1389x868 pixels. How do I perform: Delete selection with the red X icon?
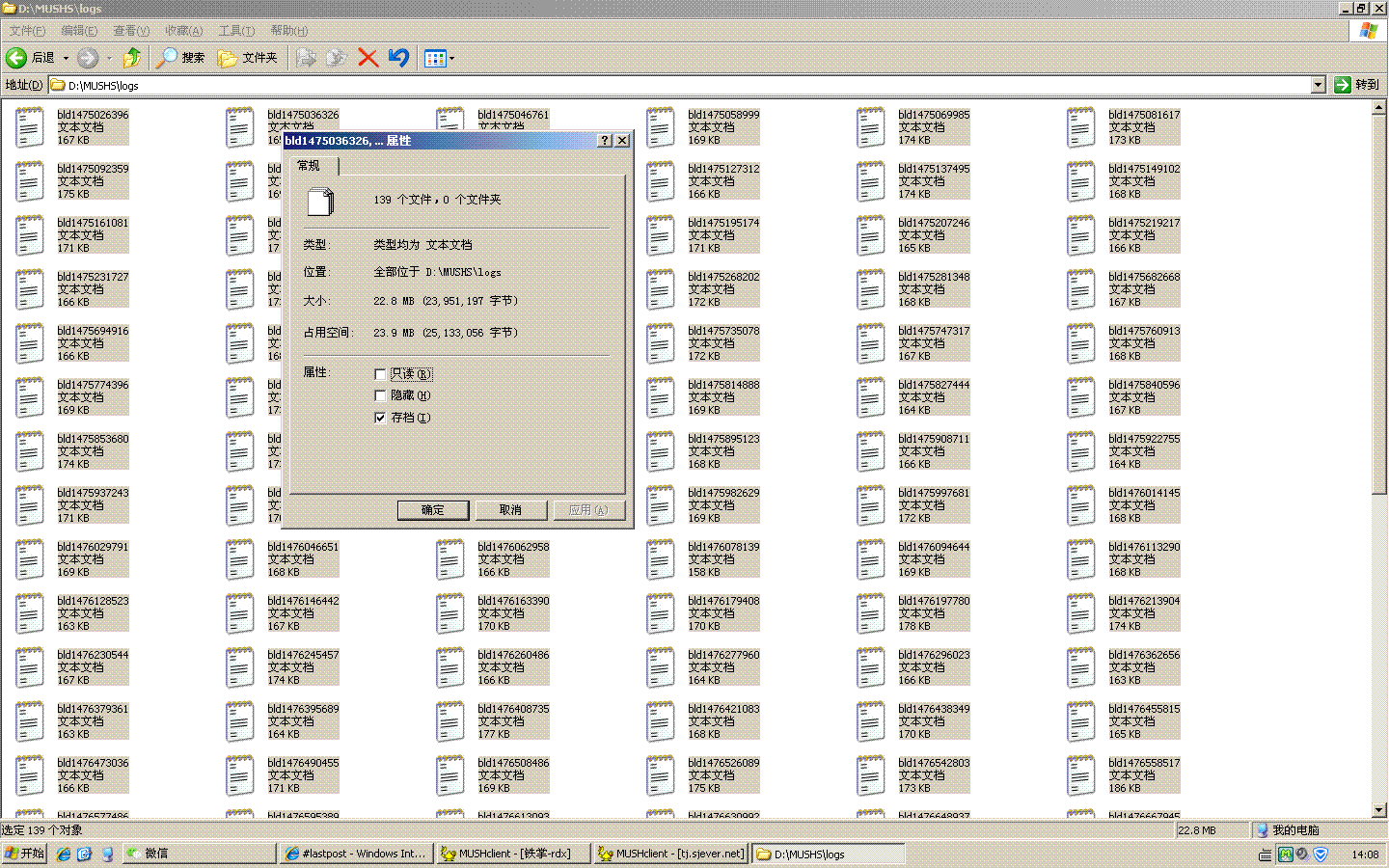coord(368,58)
